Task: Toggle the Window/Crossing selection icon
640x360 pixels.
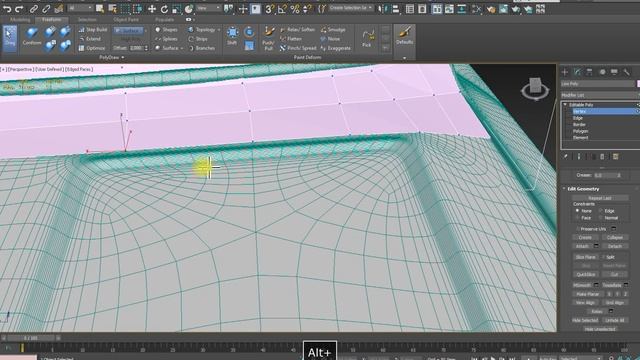Action: [x=138, y=9]
